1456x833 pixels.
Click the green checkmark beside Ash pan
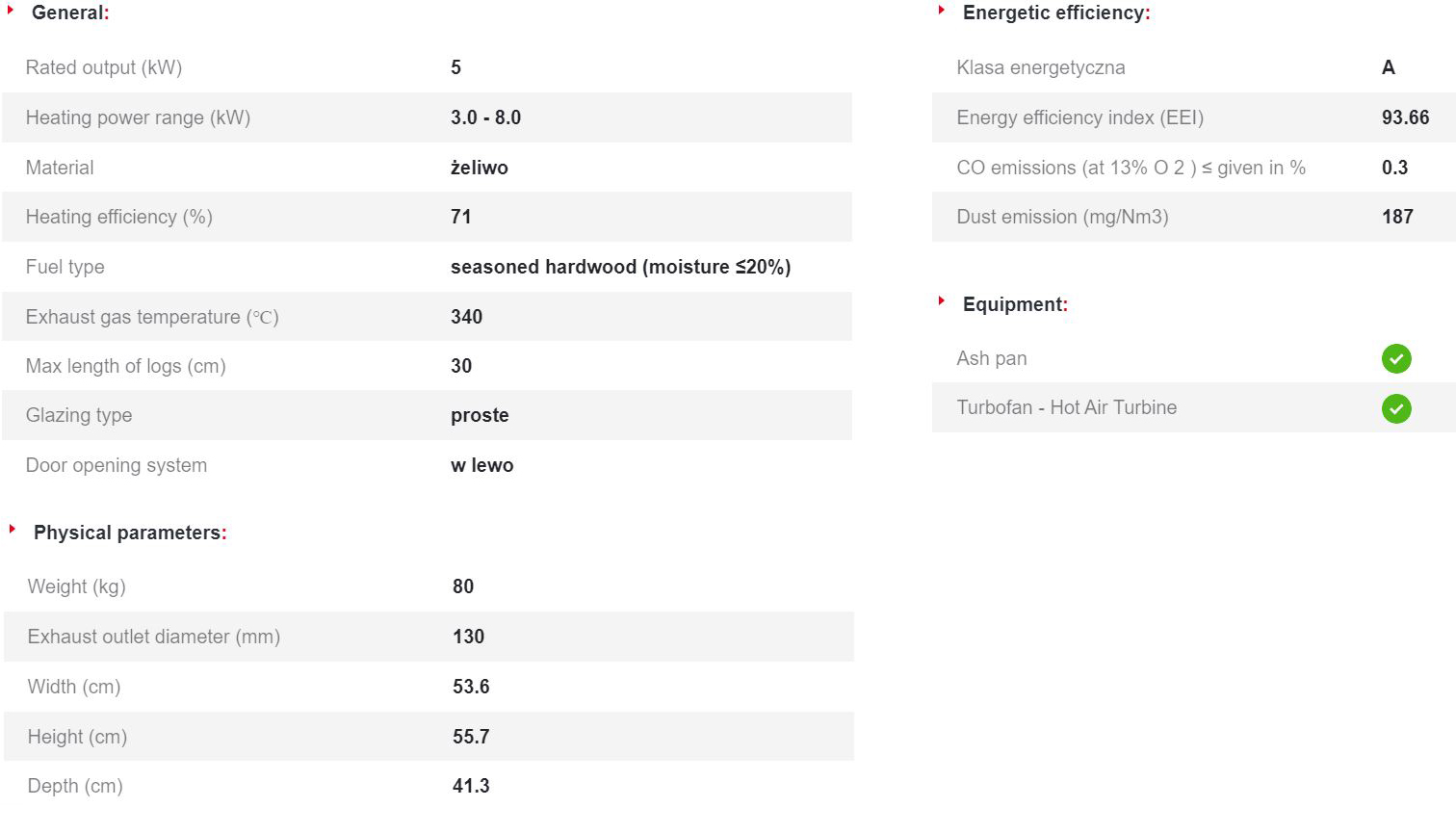point(1396,358)
